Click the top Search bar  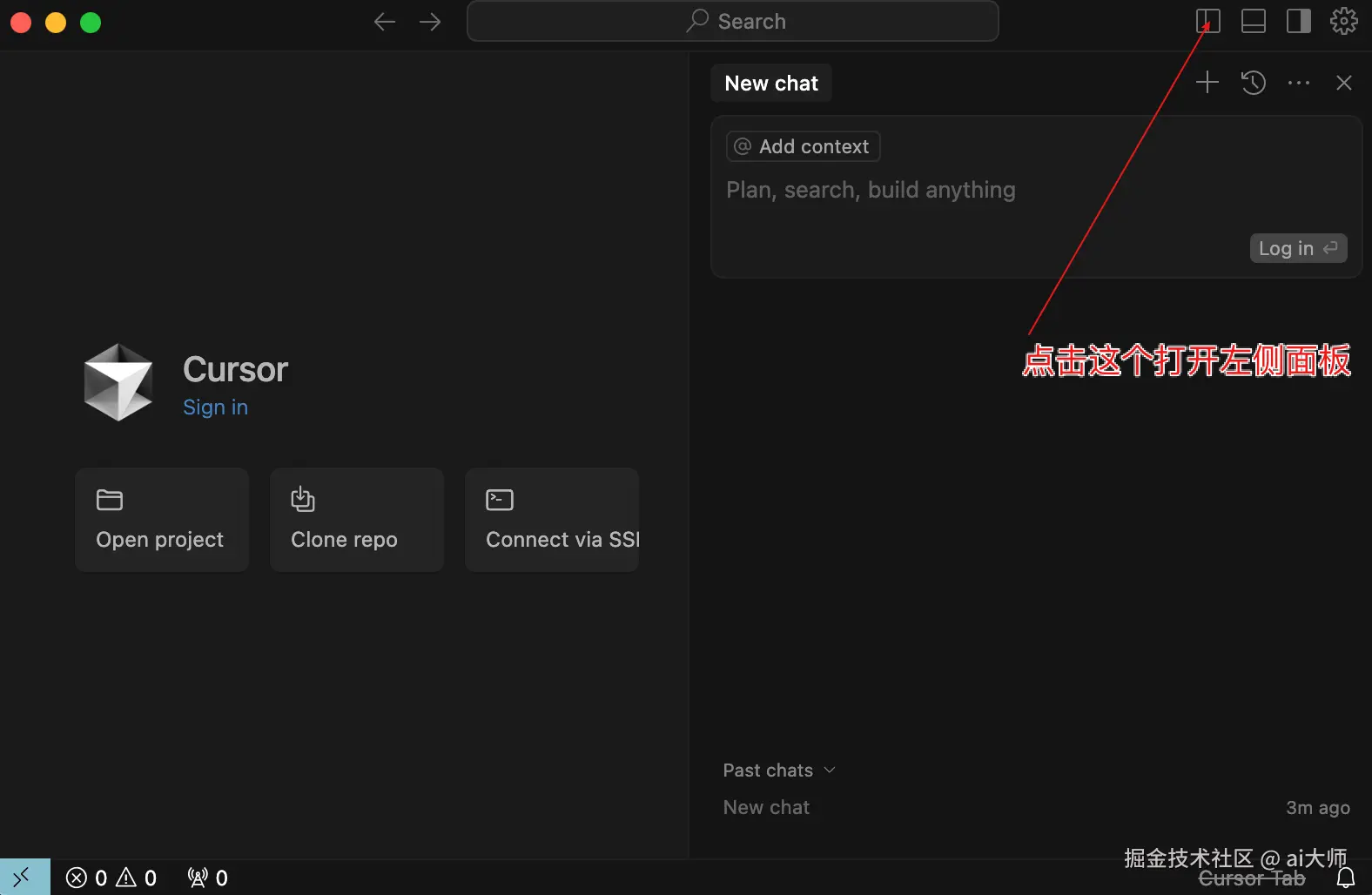pyautogui.click(x=732, y=21)
